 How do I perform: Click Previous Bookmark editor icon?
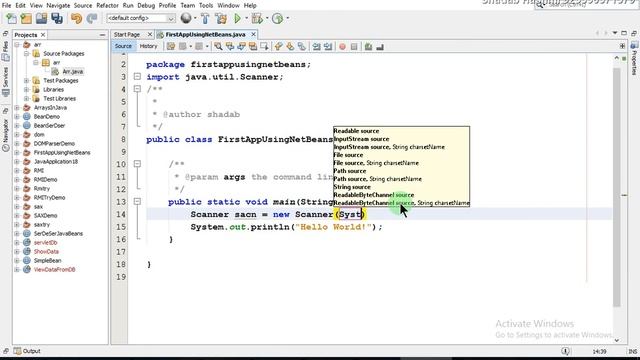[278, 47]
